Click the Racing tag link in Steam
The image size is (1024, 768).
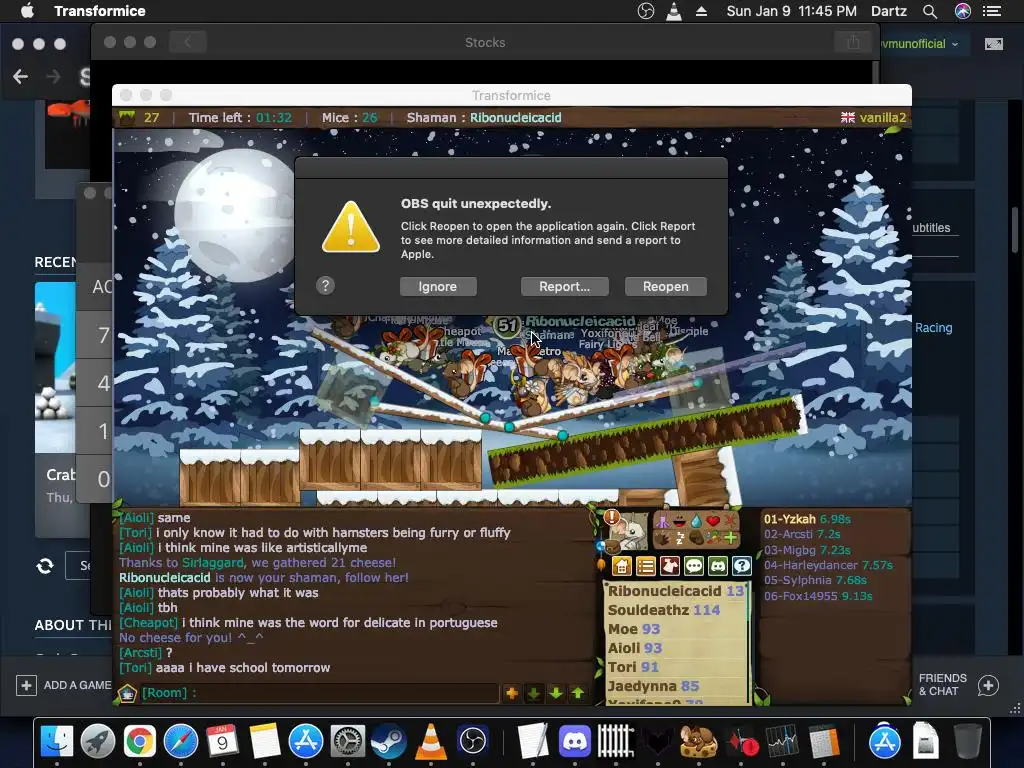pyautogui.click(x=933, y=328)
